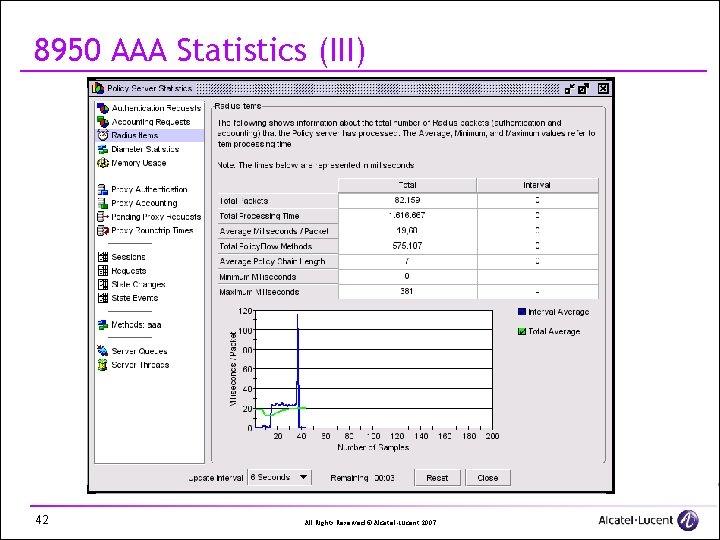Click the peak spike in the chart

click(298, 316)
